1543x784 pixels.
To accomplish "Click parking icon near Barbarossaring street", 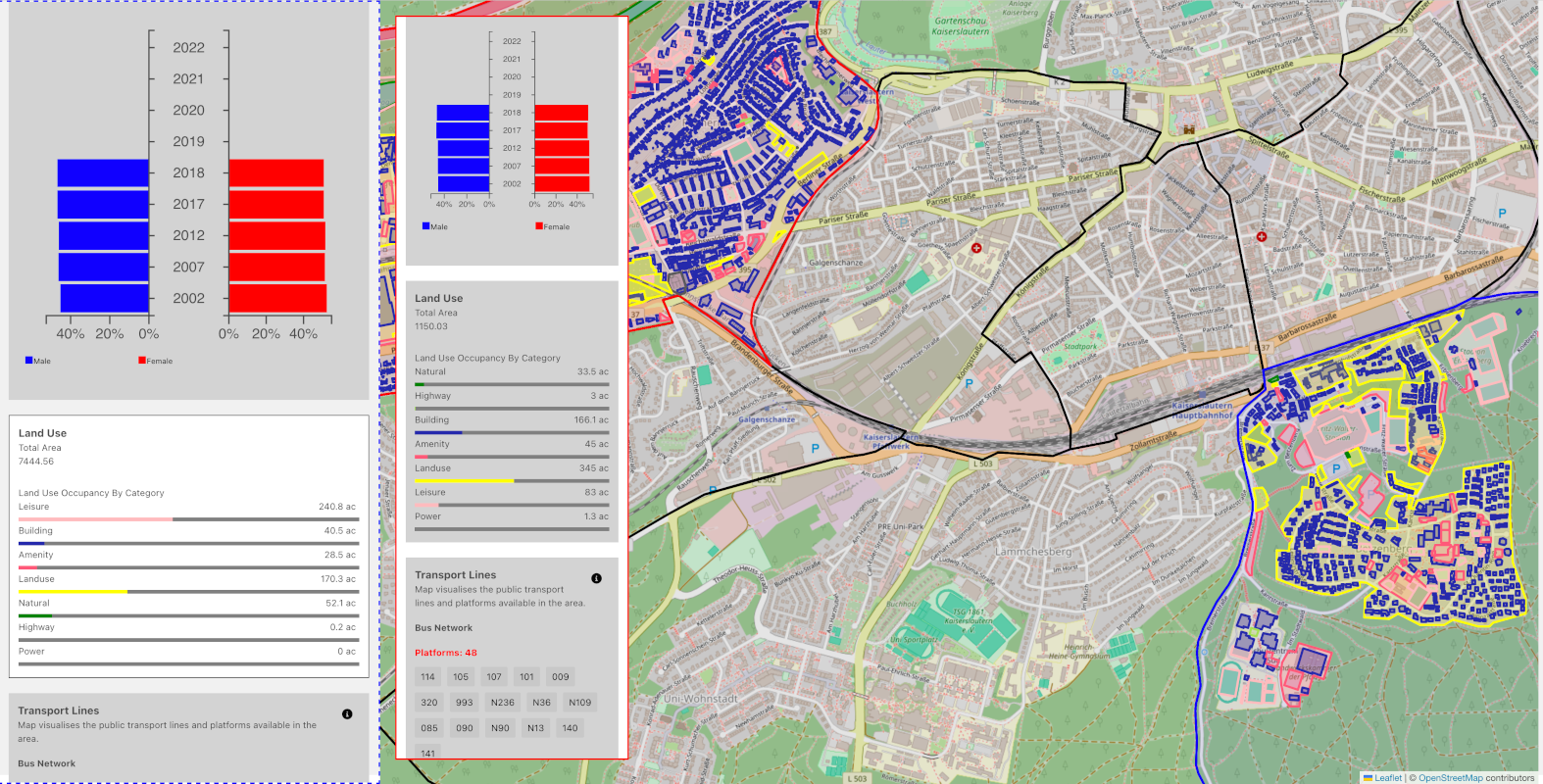I will 1502,213.
